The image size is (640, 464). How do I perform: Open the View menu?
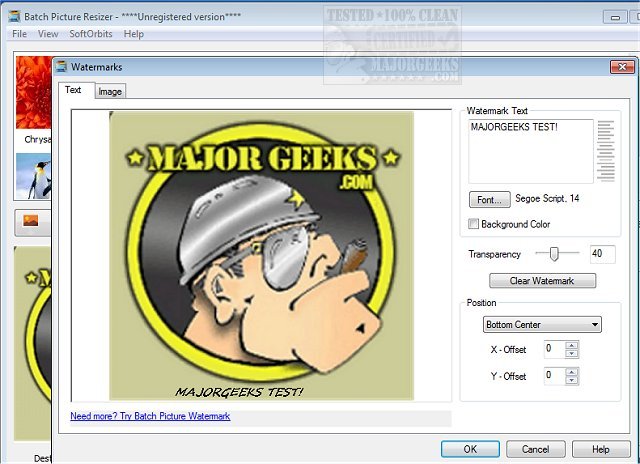[48, 34]
